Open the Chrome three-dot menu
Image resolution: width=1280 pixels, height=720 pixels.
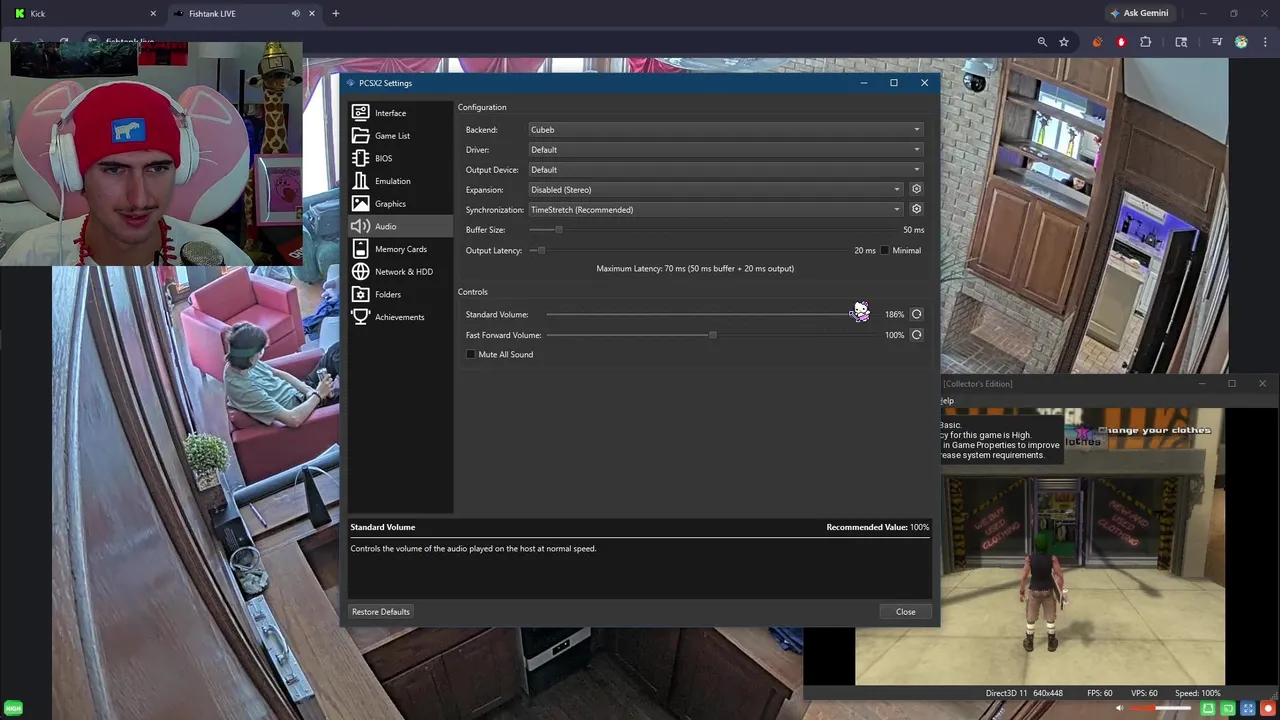1266,42
